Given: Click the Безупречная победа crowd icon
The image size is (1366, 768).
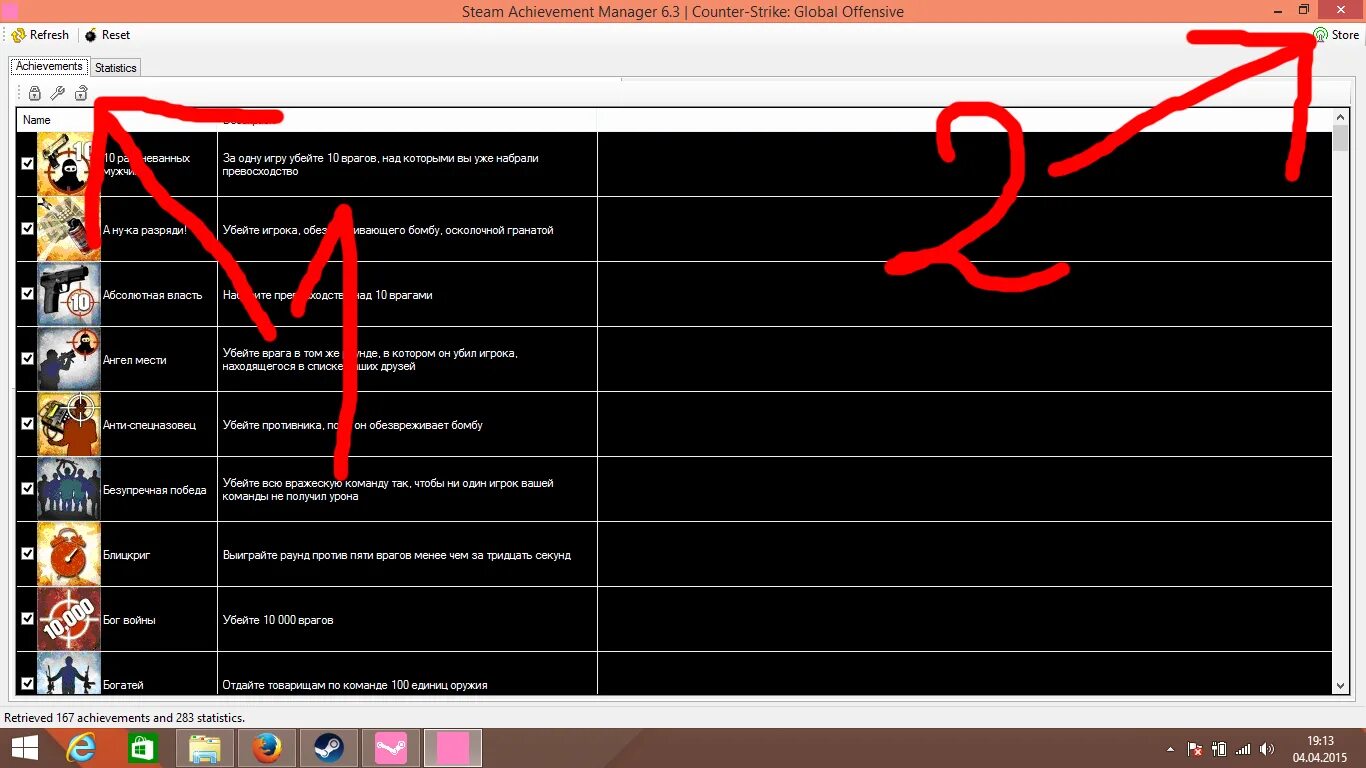Looking at the screenshot, I should tap(69, 489).
